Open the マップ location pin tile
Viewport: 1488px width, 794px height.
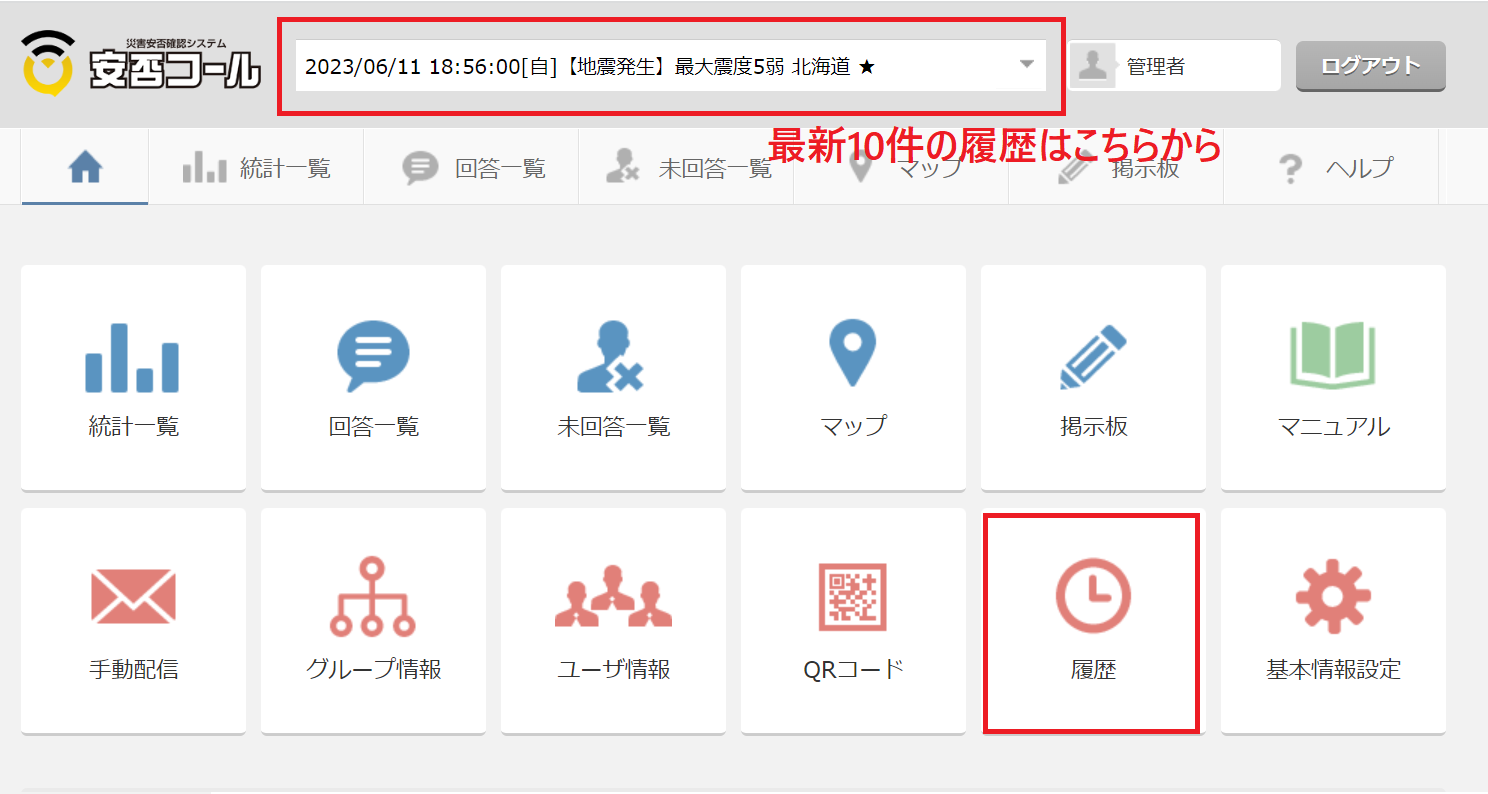click(853, 378)
